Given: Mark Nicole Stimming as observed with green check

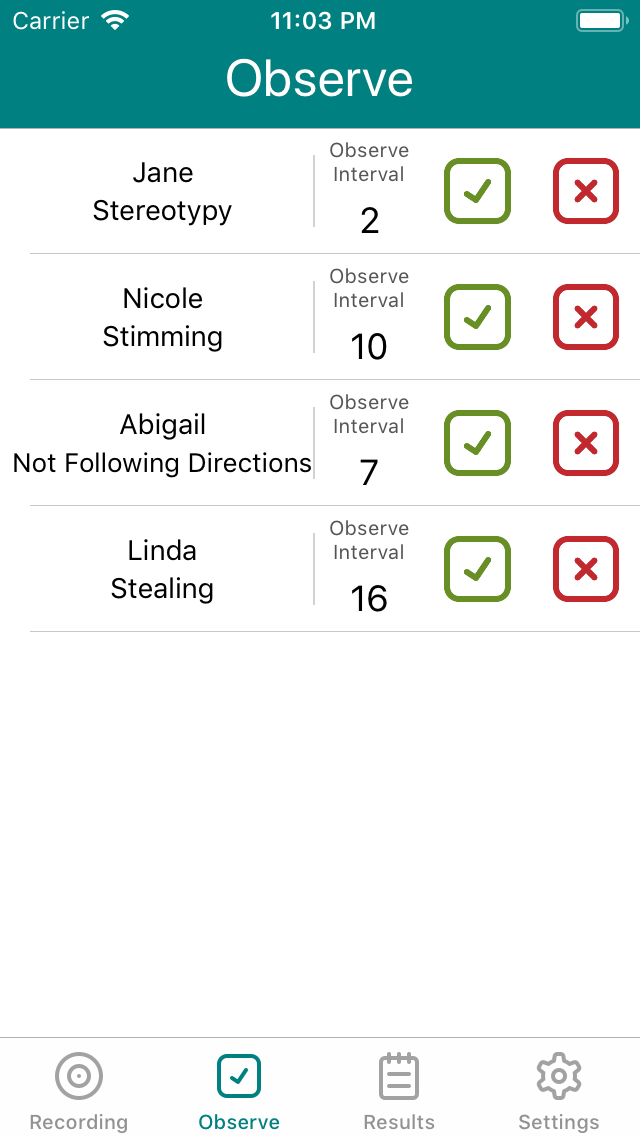Looking at the screenshot, I should [477, 317].
